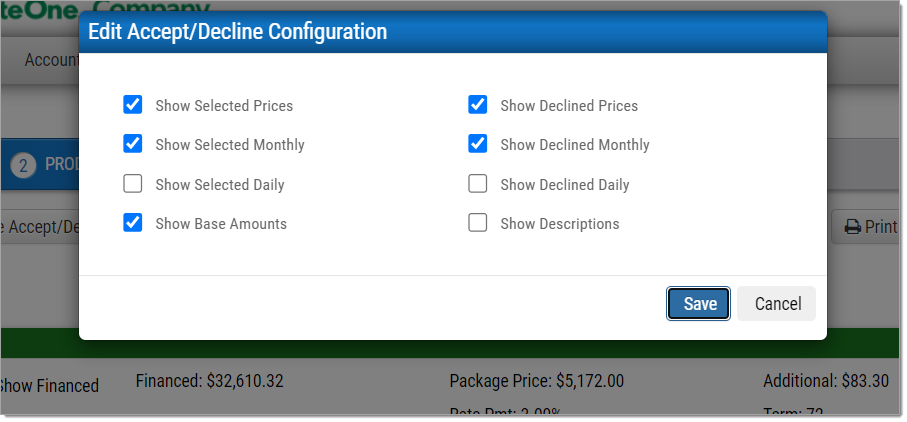Screen dimensions: 907x422
Task: Enable Show Declined Daily checkbox
Action: click(477, 184)
